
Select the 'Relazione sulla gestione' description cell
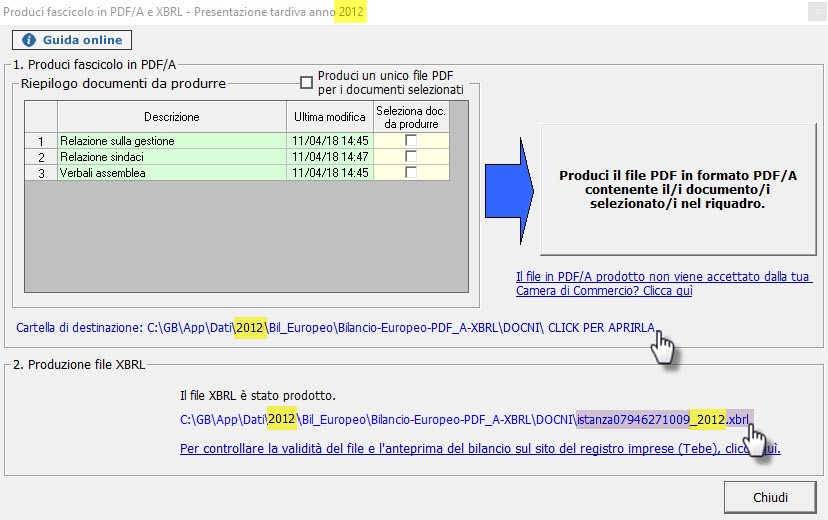pyautogui.click(x=172, y=141)
